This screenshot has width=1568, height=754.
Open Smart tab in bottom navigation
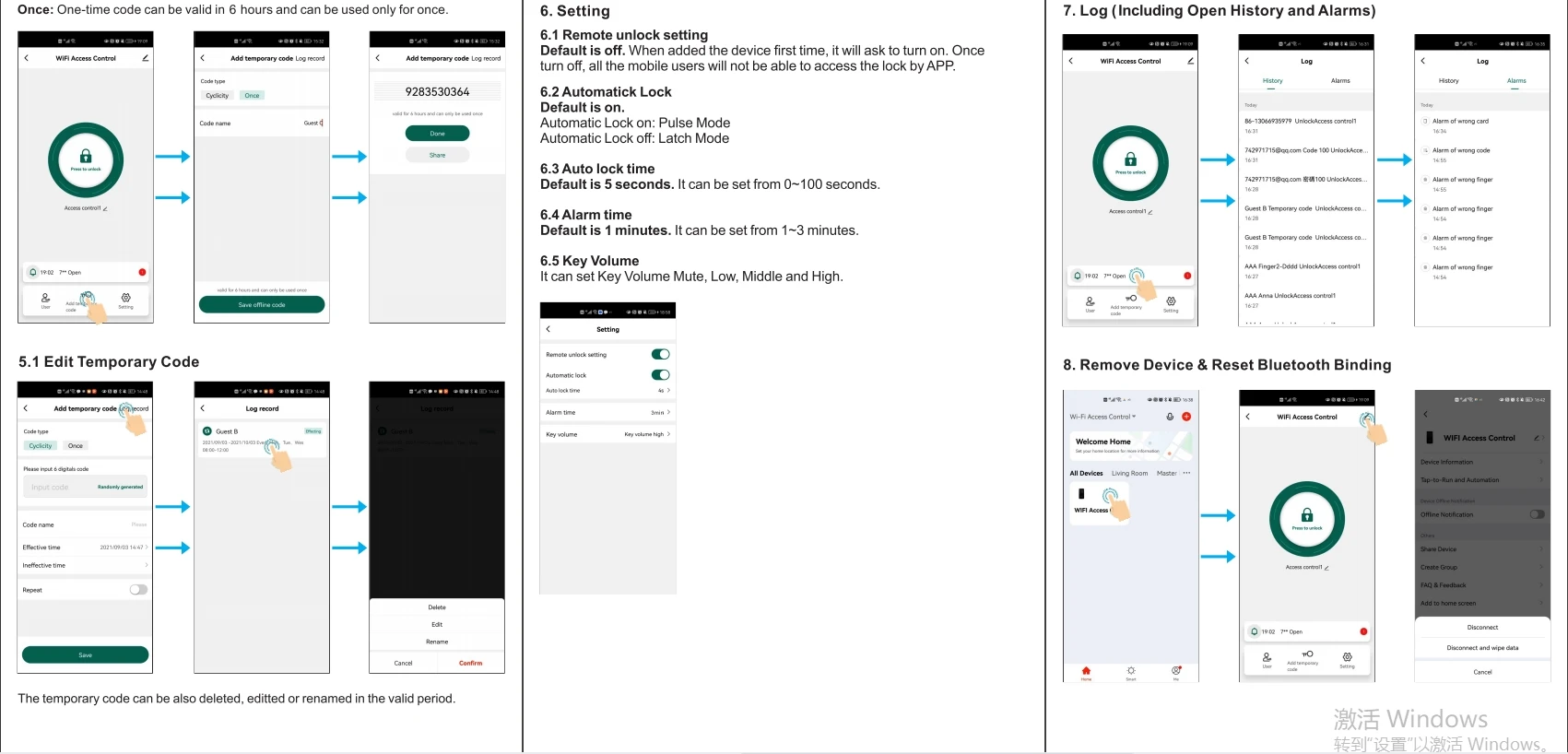point(1131,672)
